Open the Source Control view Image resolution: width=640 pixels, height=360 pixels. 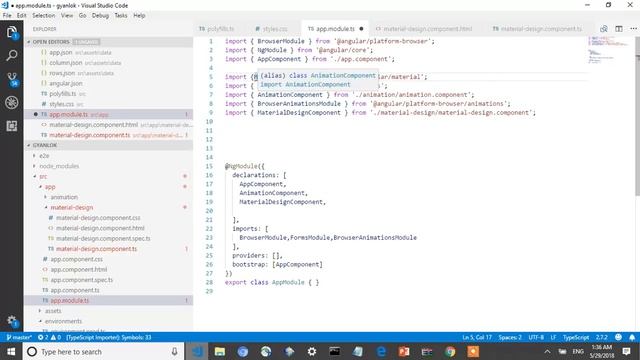(12, 79)
